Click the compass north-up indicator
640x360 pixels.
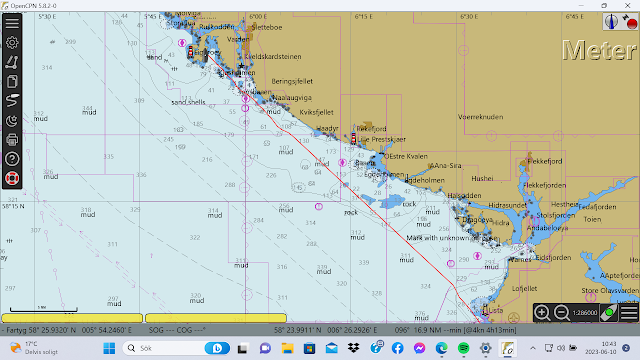(611, 22)
